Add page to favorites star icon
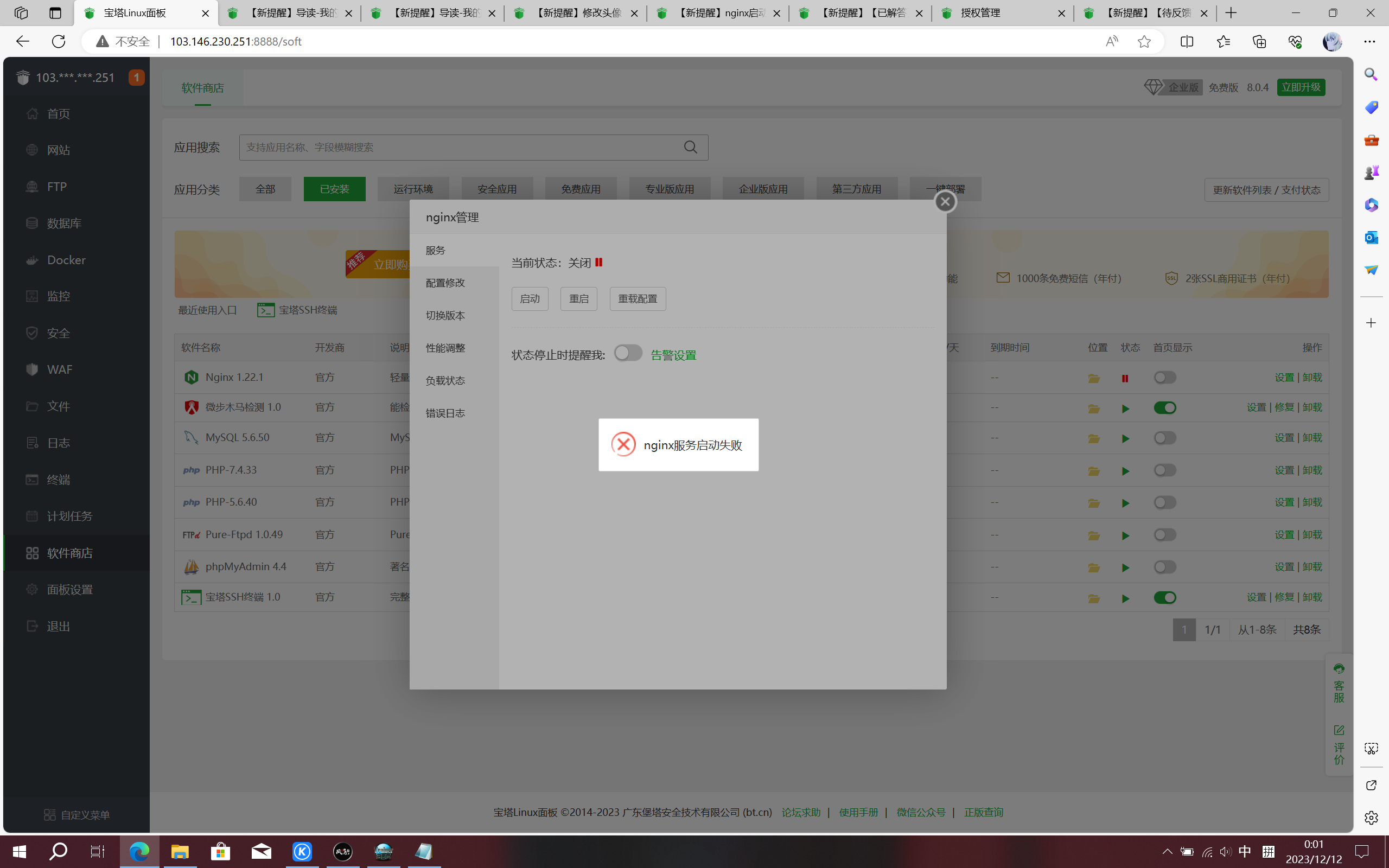The width and height of the screenshot is (1389, 868). pos(1144,41)
